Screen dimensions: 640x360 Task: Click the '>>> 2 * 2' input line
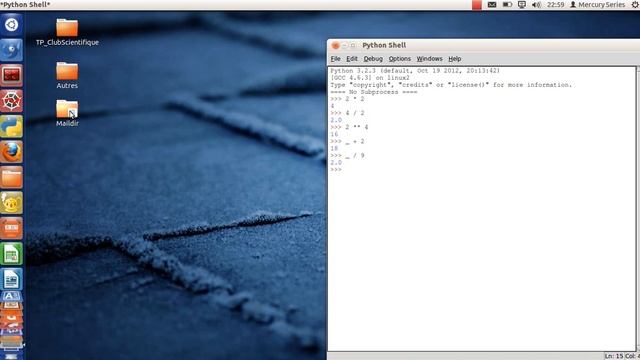(x=347, y=99)
